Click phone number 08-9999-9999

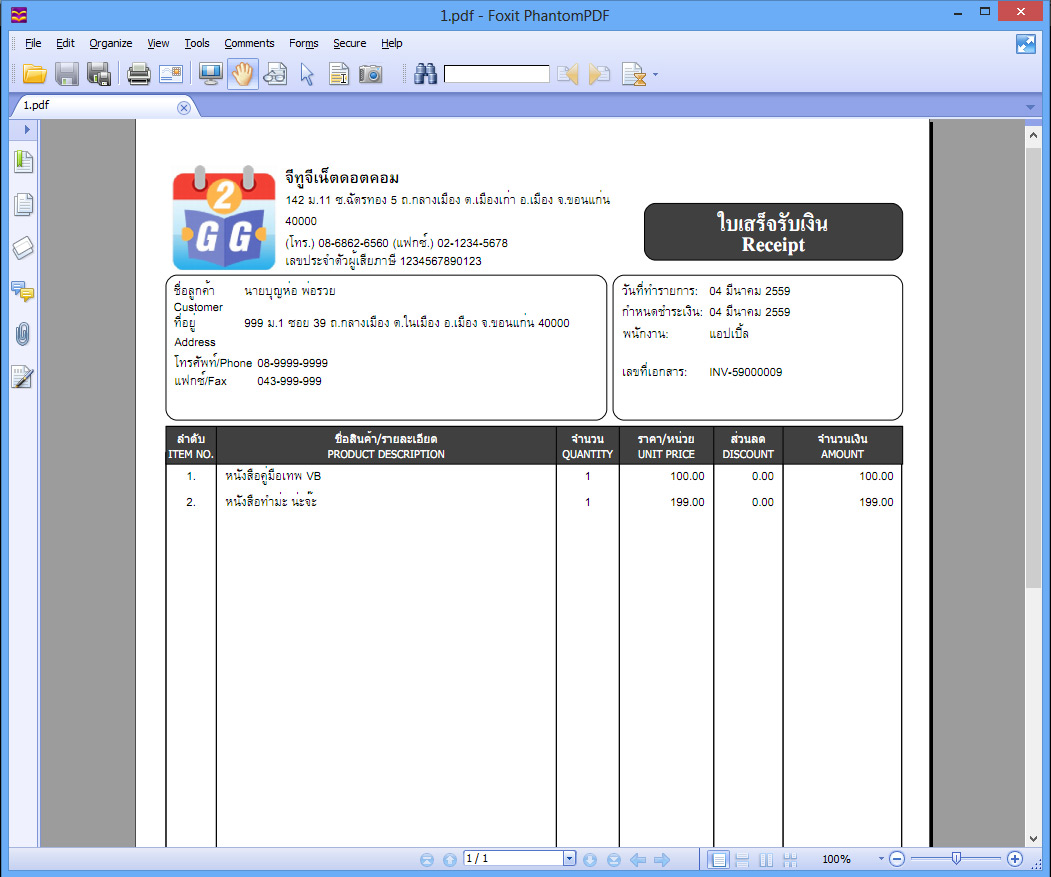click(292, 363)
